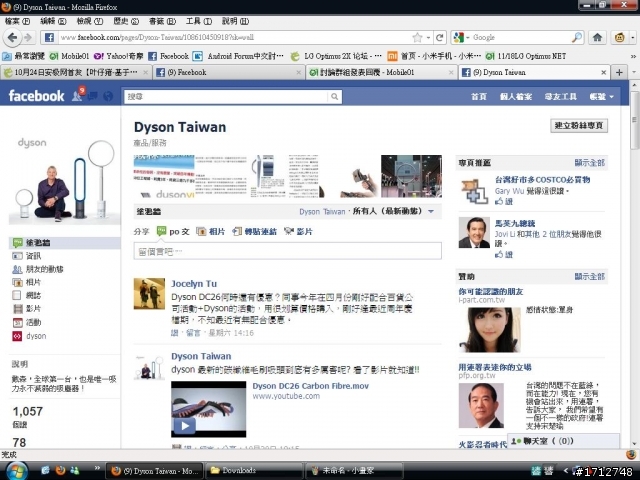
Task: Open Dyson DC26 Carbon Fibre.mov link
Action: point(311,386)
